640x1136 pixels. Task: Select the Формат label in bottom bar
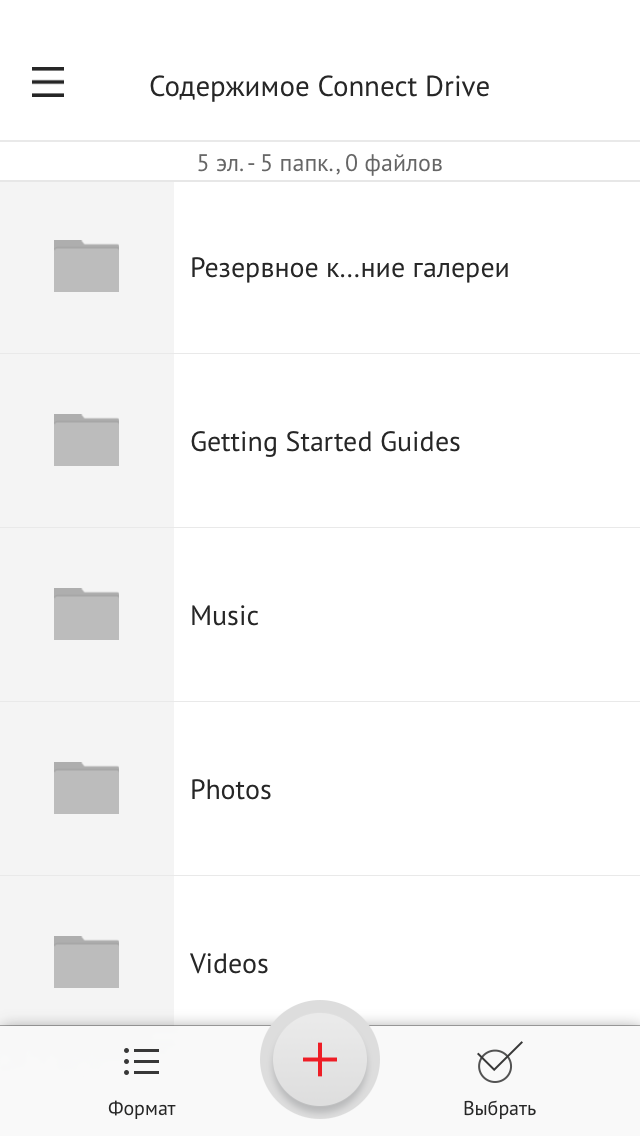click(141, 1108)
